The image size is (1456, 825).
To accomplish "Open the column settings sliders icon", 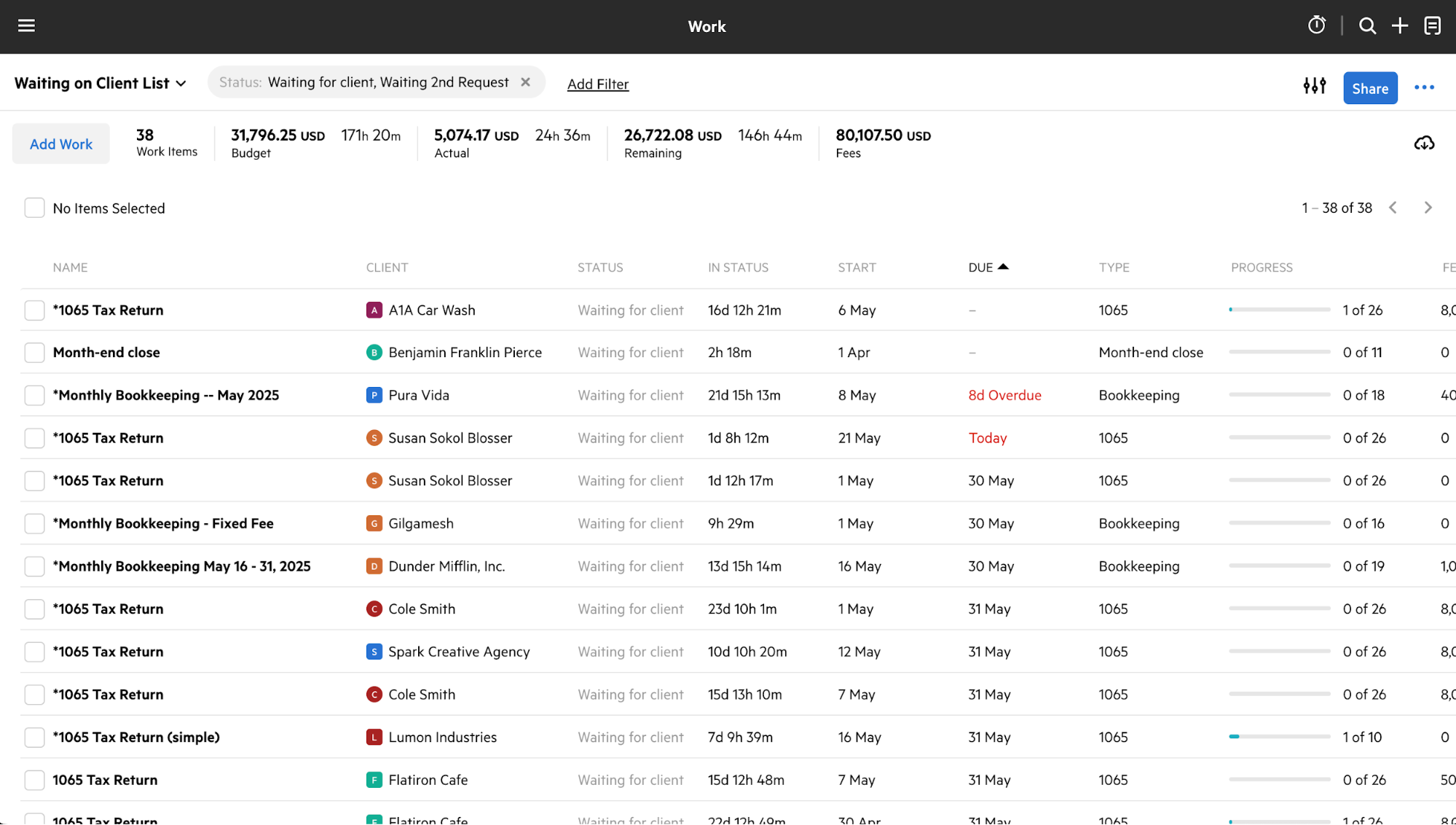I will tap(1314, 85).
